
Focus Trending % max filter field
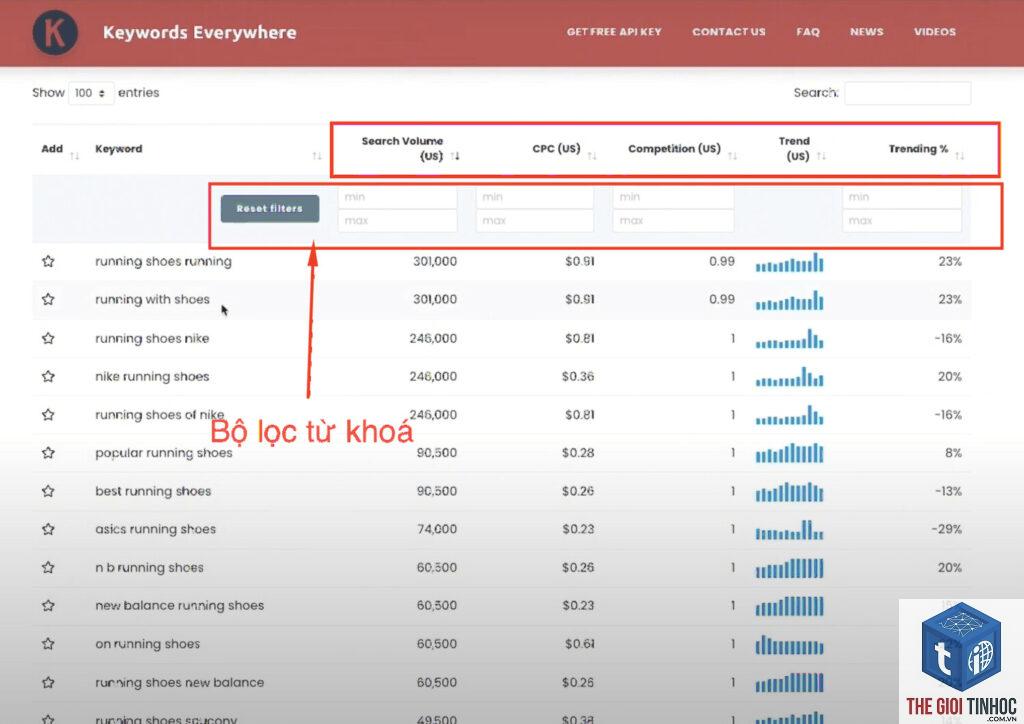click(902, 221)
